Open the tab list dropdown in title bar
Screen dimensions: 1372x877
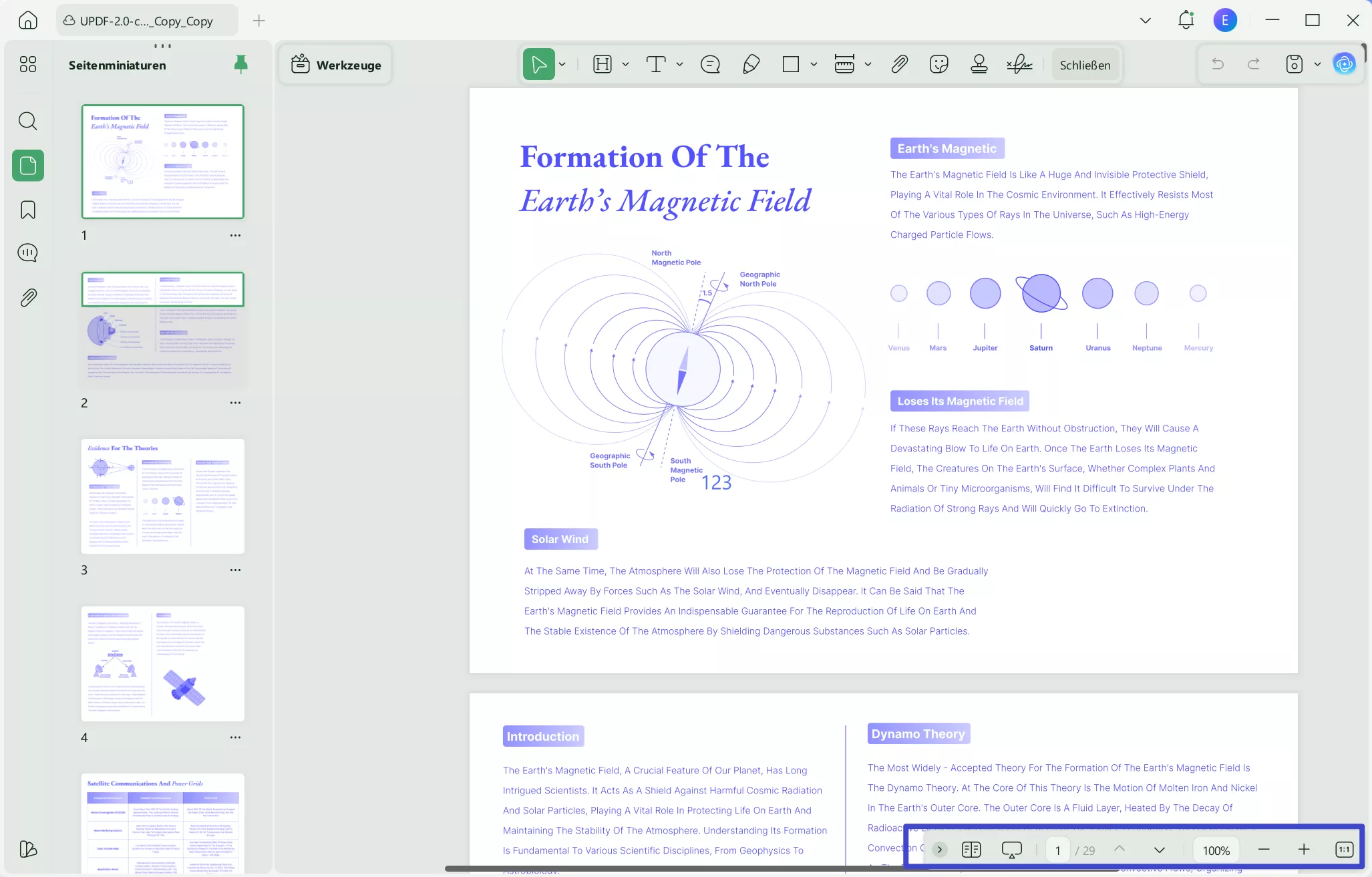pos(1146,20)
